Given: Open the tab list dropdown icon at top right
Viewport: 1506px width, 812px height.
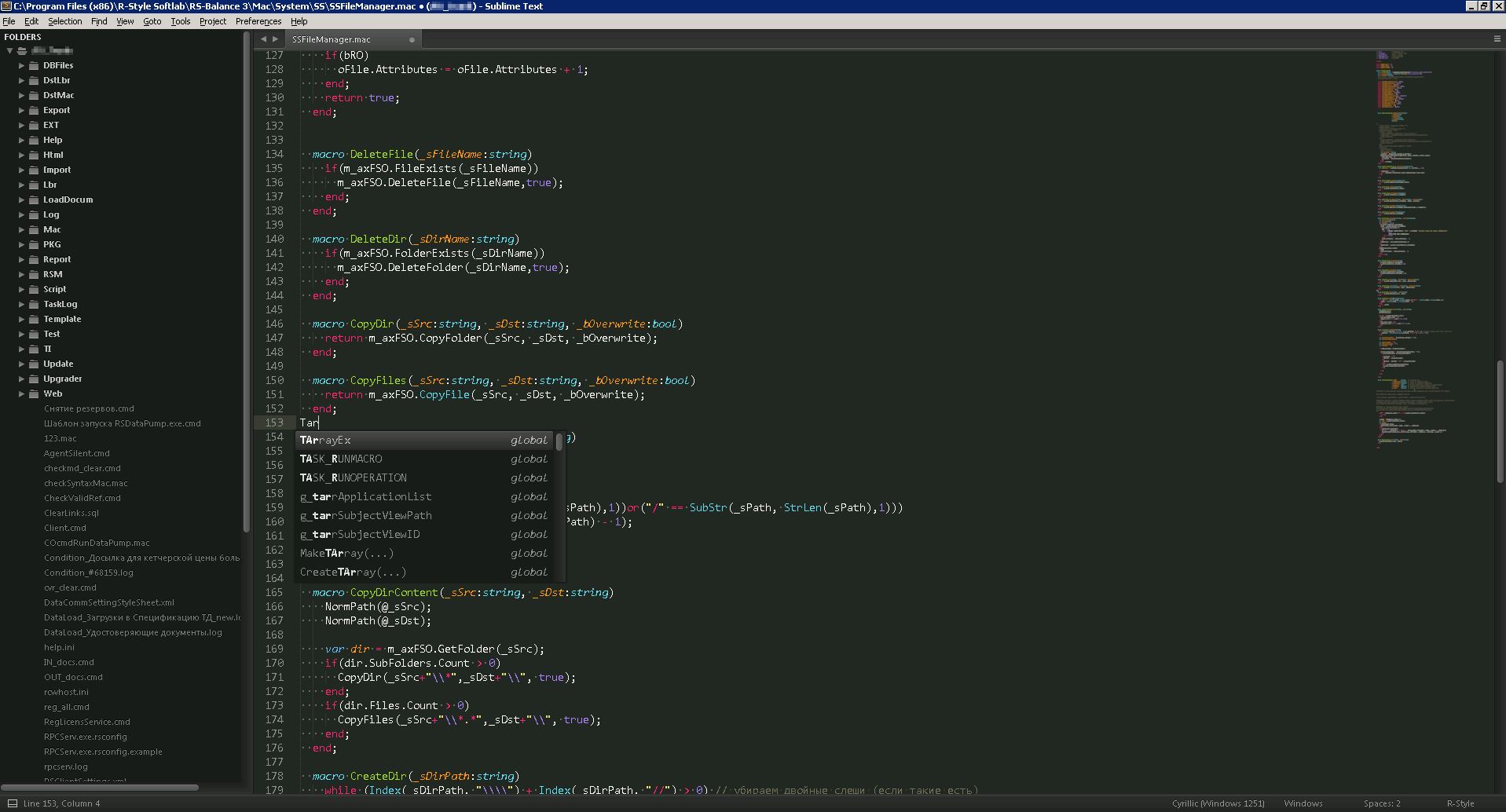Looking at the screenshot, I should pos(1497,38).
